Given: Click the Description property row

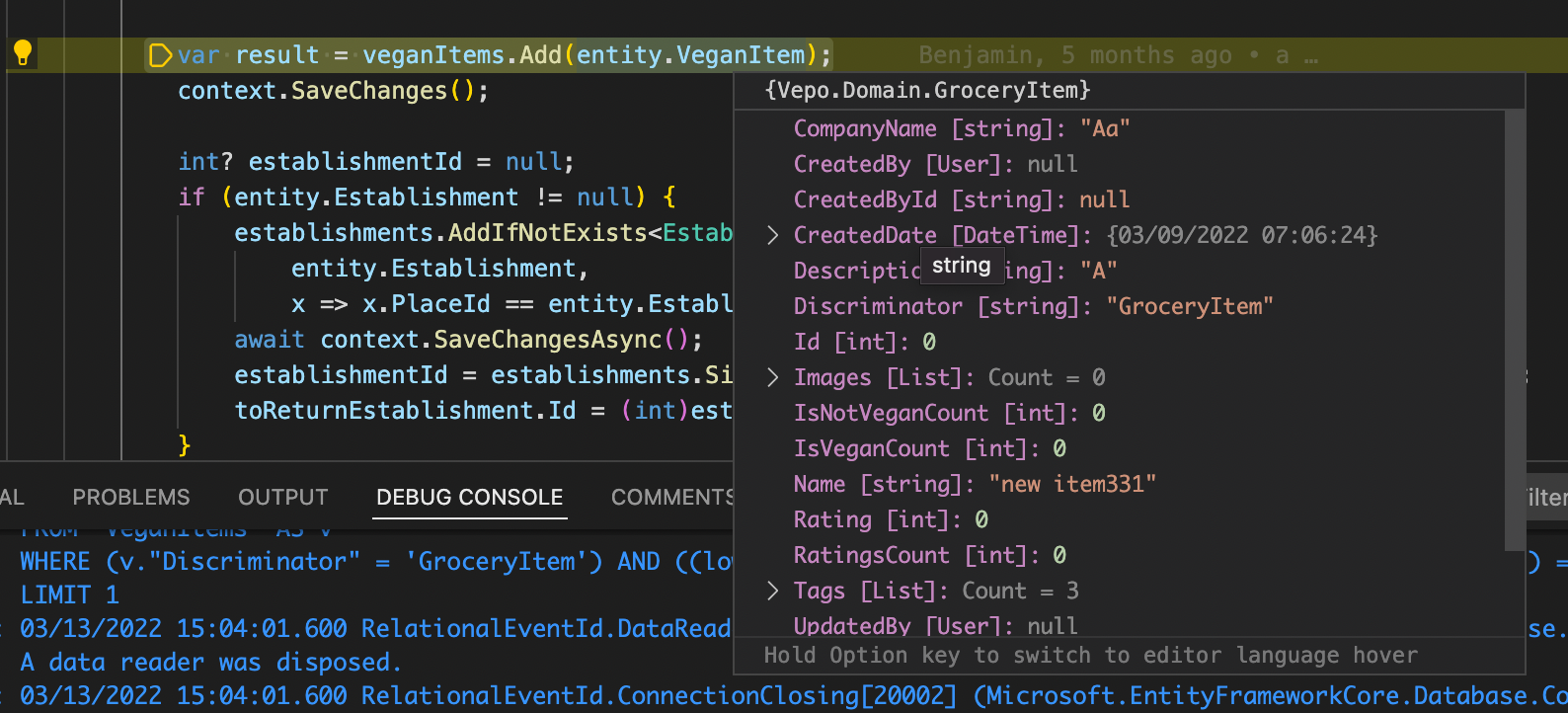Looking at the screenshot, I should click(955, 271).
